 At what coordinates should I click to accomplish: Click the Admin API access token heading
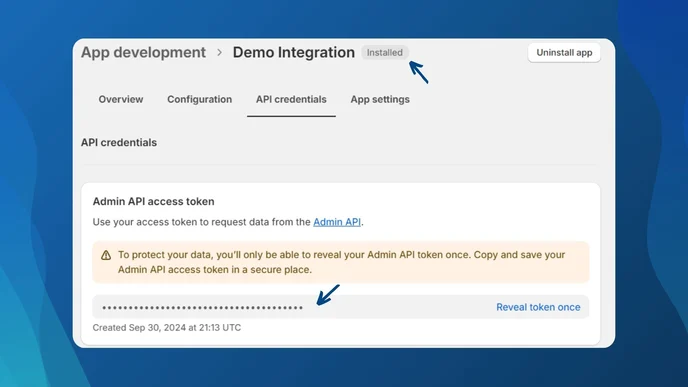154,201
